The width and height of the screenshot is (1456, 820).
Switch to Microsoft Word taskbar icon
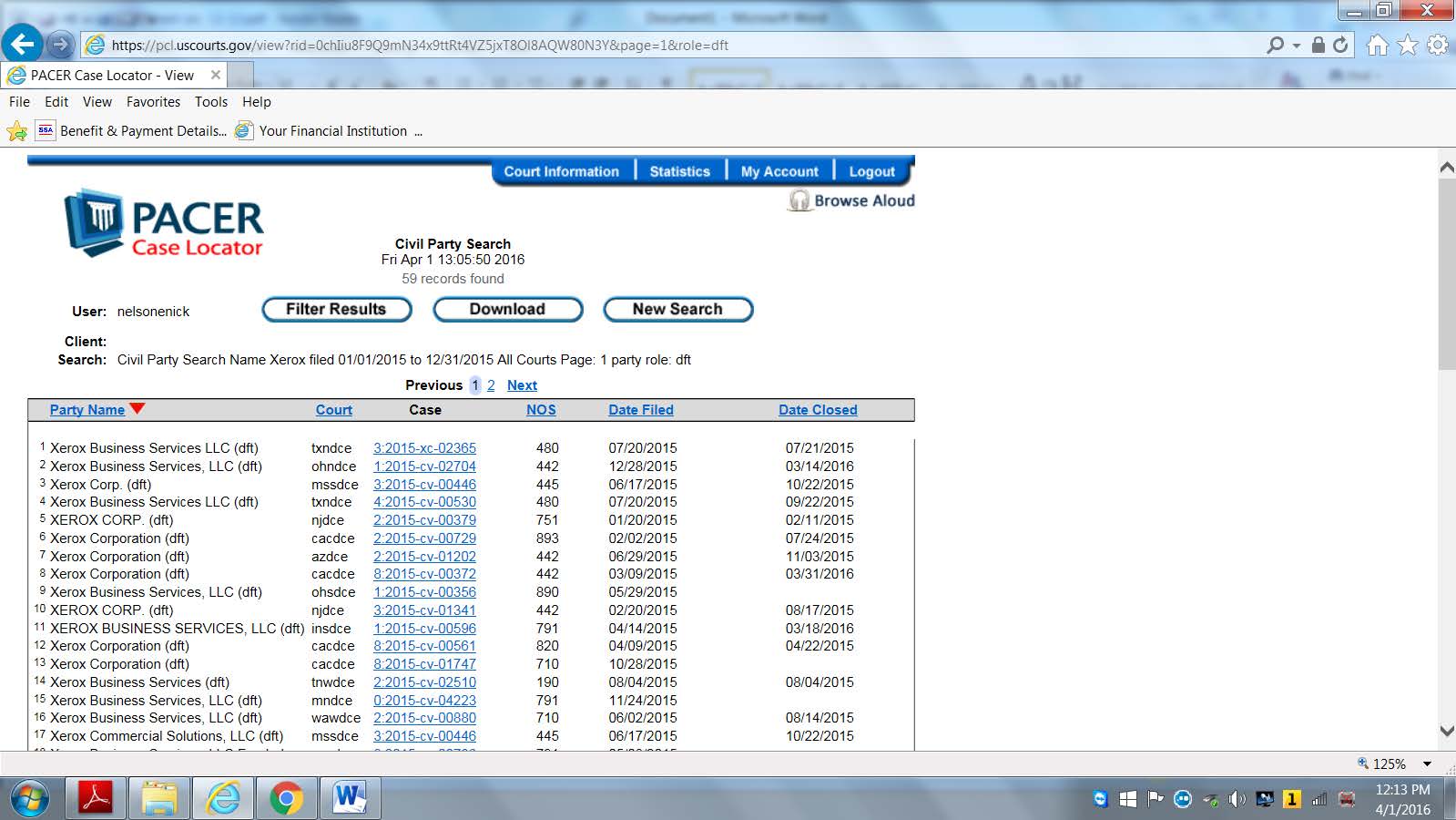(x=349, y=799)
